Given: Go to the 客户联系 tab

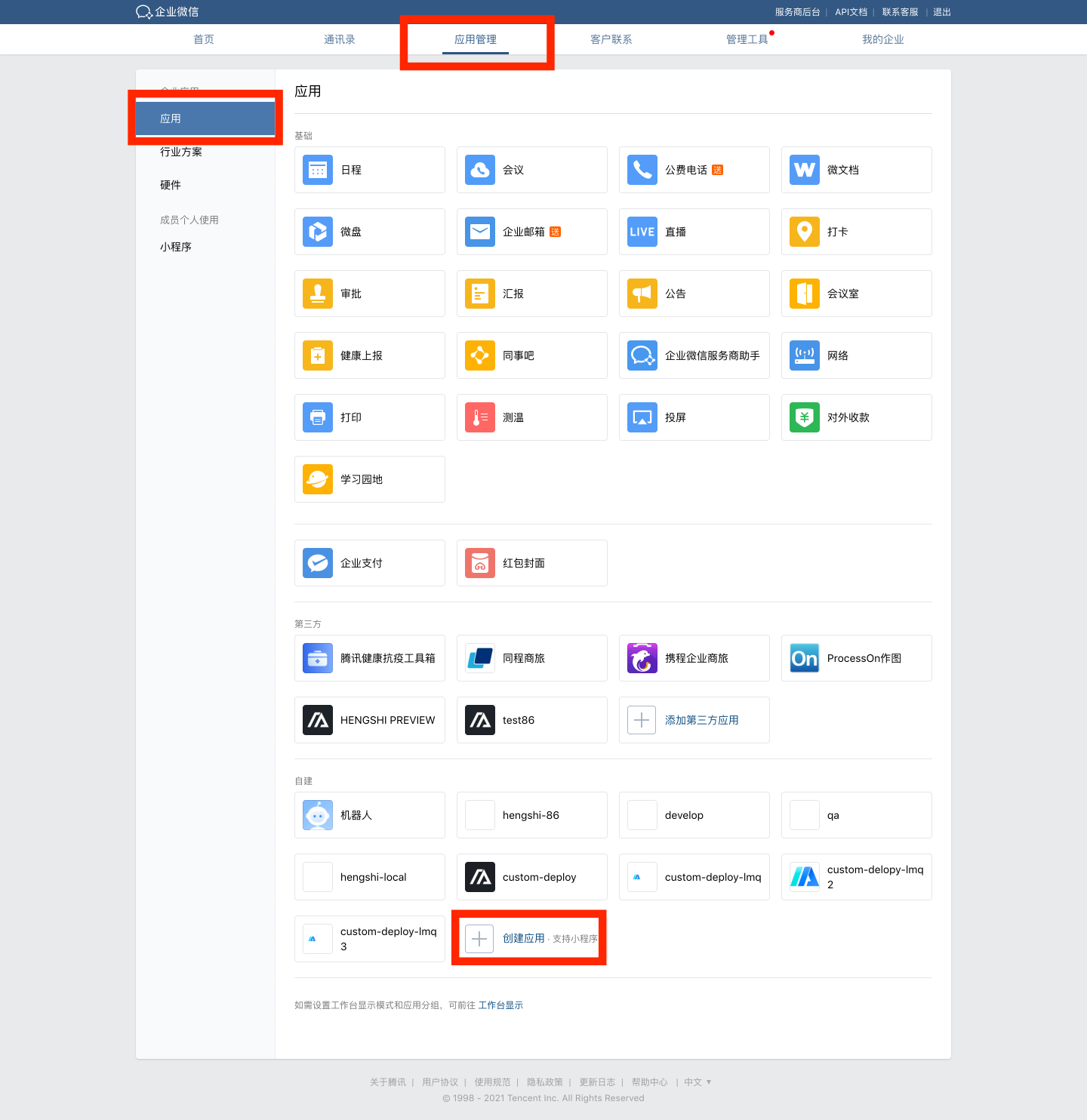Looking at the screenshot, I should tap(611, 39).
